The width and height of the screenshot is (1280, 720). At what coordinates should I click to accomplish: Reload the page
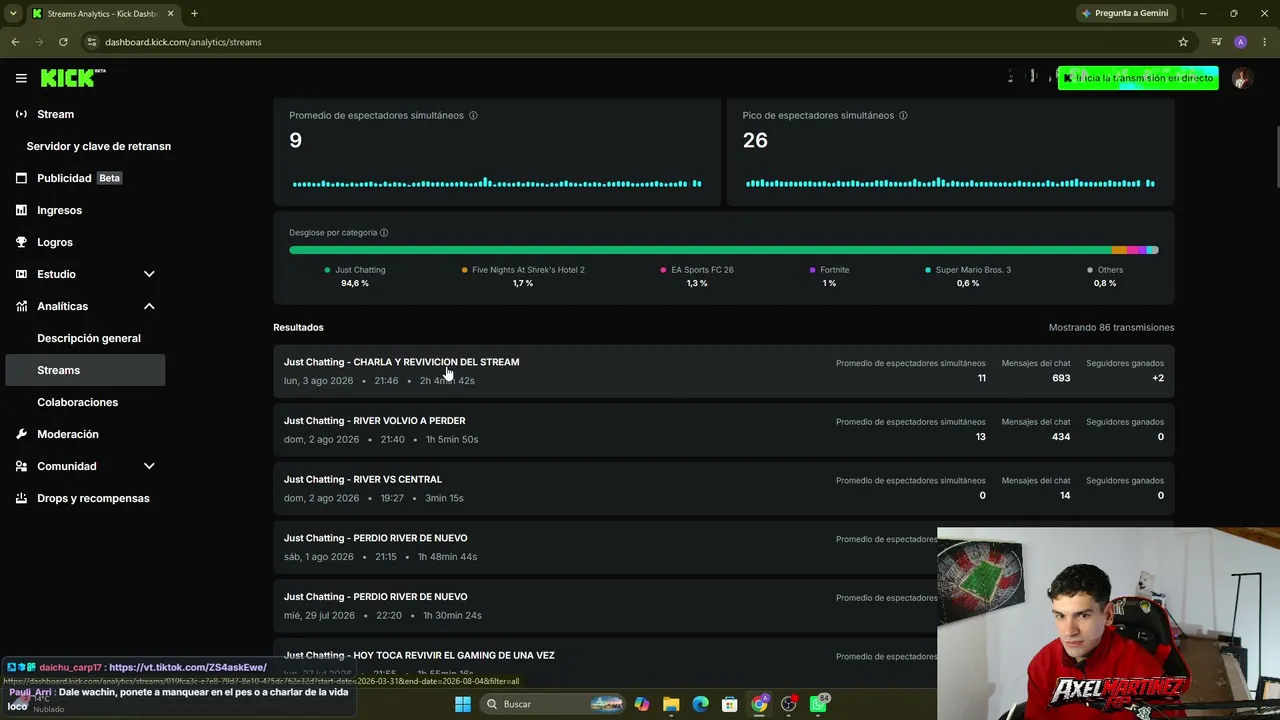(63, 42)
